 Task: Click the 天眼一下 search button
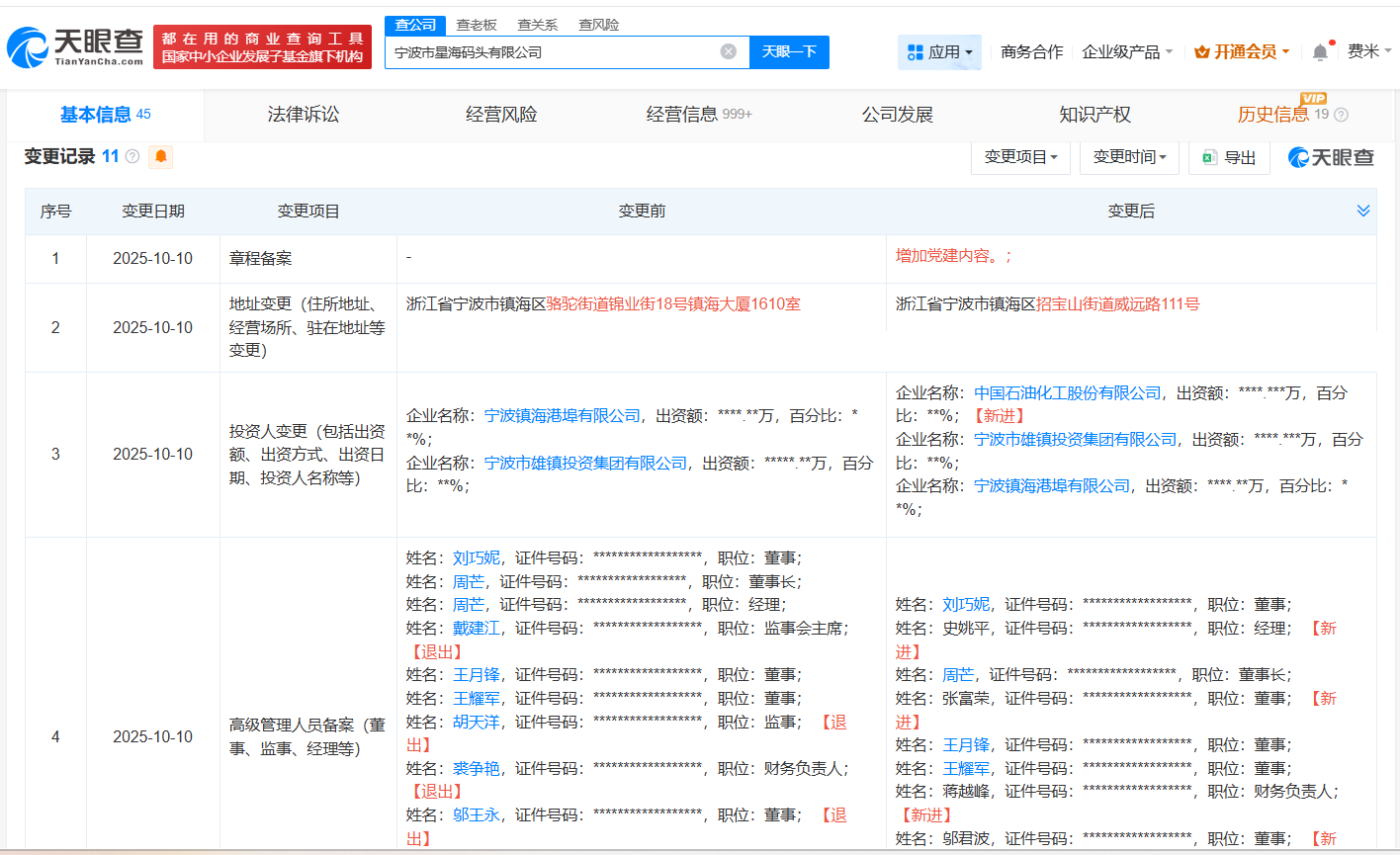click(790, 52)
